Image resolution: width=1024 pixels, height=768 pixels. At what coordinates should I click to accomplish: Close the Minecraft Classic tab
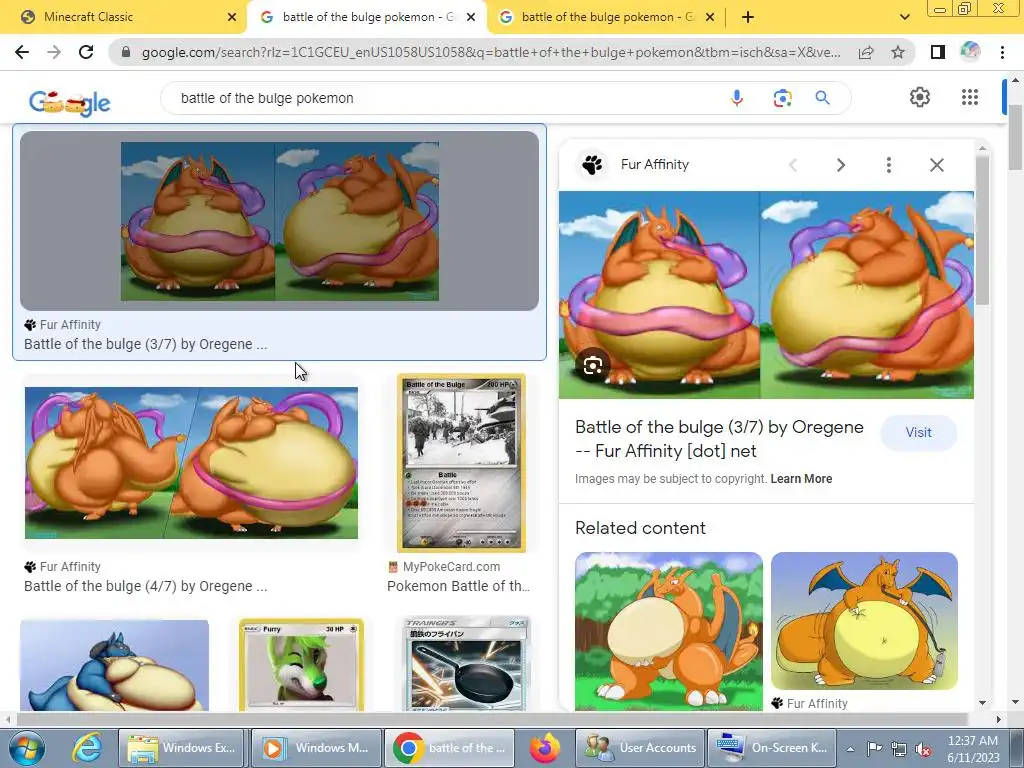coord(232,17)
